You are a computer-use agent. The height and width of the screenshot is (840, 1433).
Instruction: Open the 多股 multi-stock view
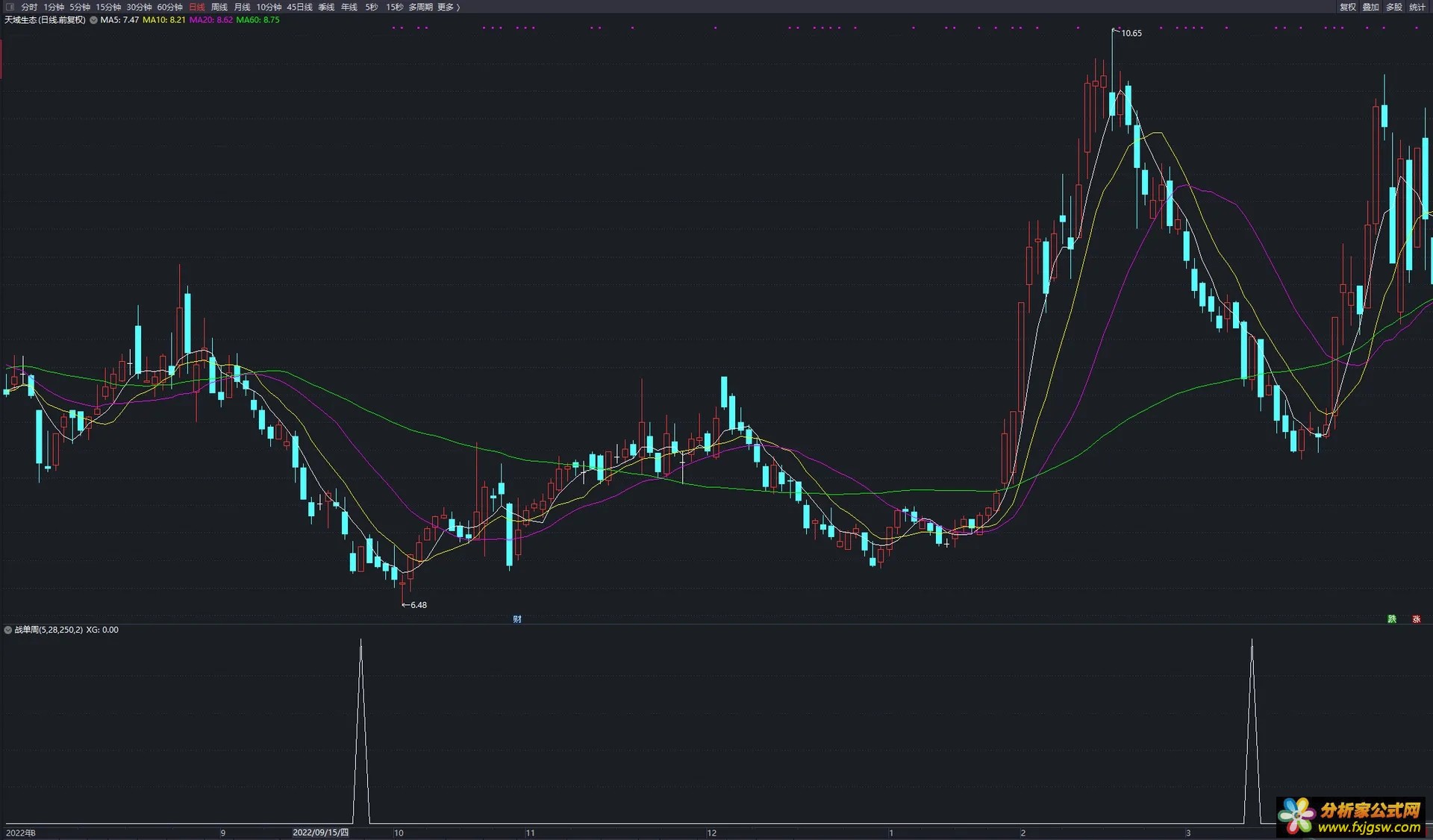pyautogui.click(x=1393, y=7)
